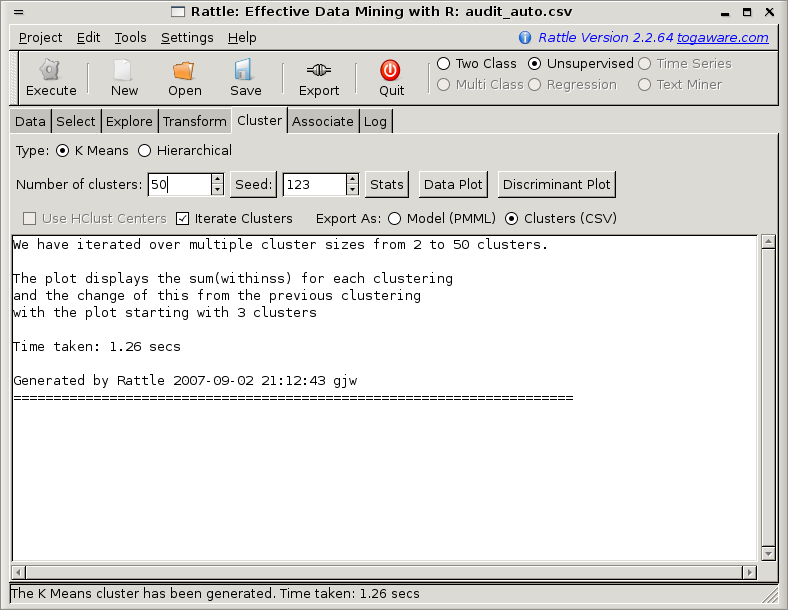Open the window menu icon in title bar
The height and width of the screenshot is (610, 788).
point(19,12)
